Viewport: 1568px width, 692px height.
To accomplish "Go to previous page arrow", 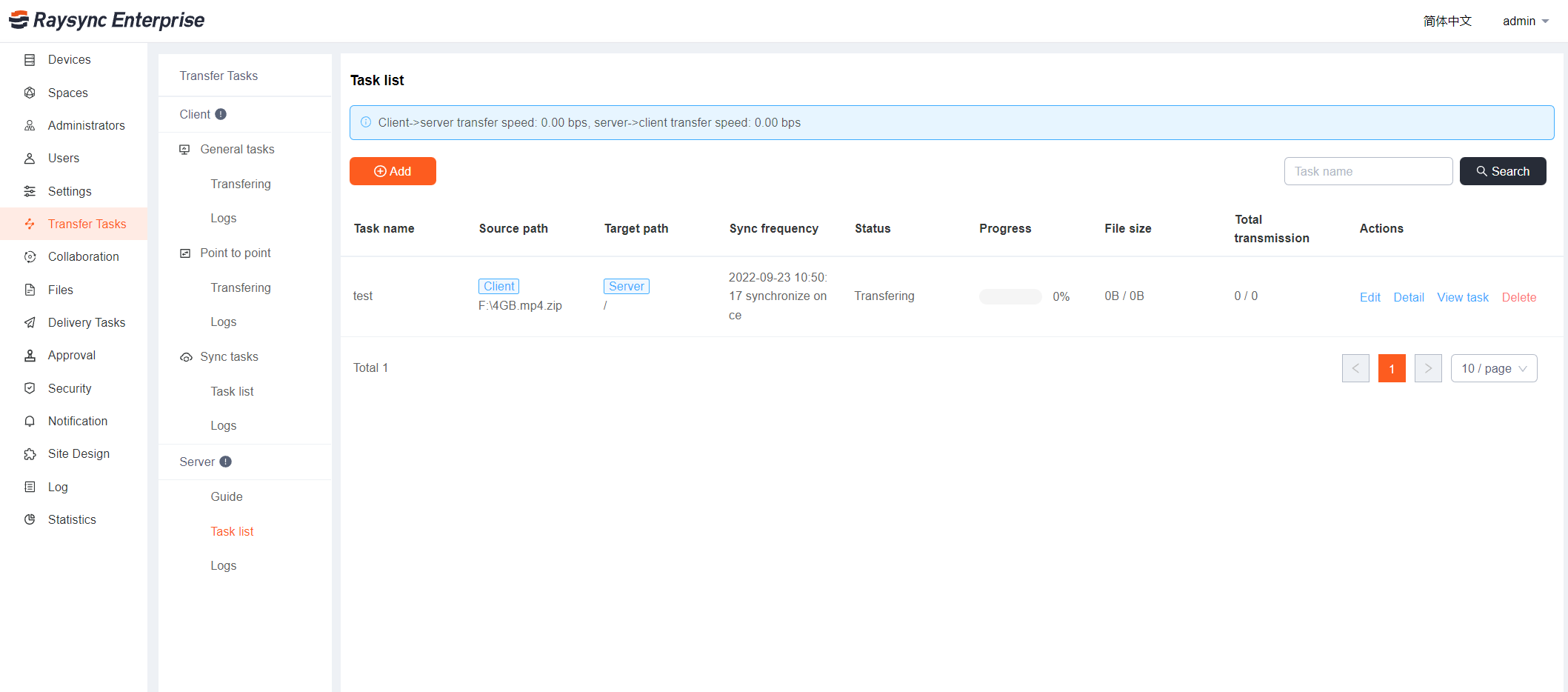I will 1355,368.
